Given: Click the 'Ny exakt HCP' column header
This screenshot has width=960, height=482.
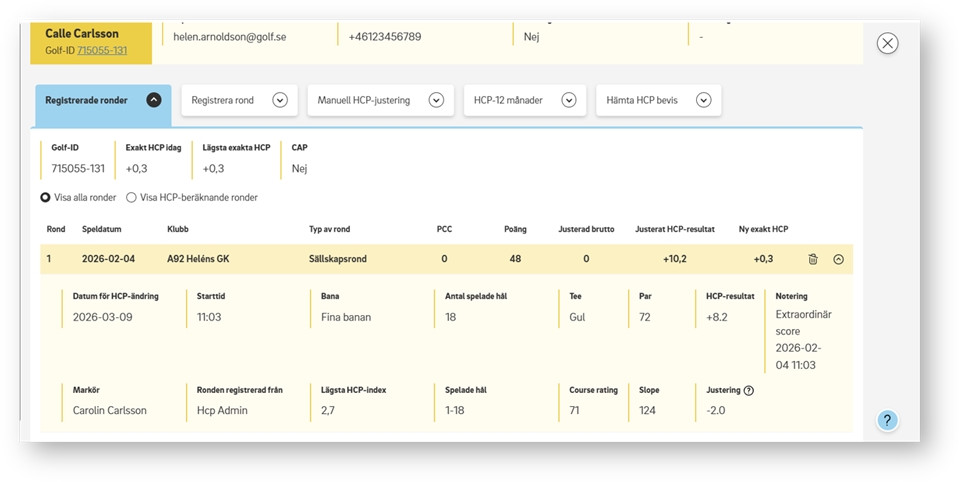Looking at the screenshot, I should point(763,229).
